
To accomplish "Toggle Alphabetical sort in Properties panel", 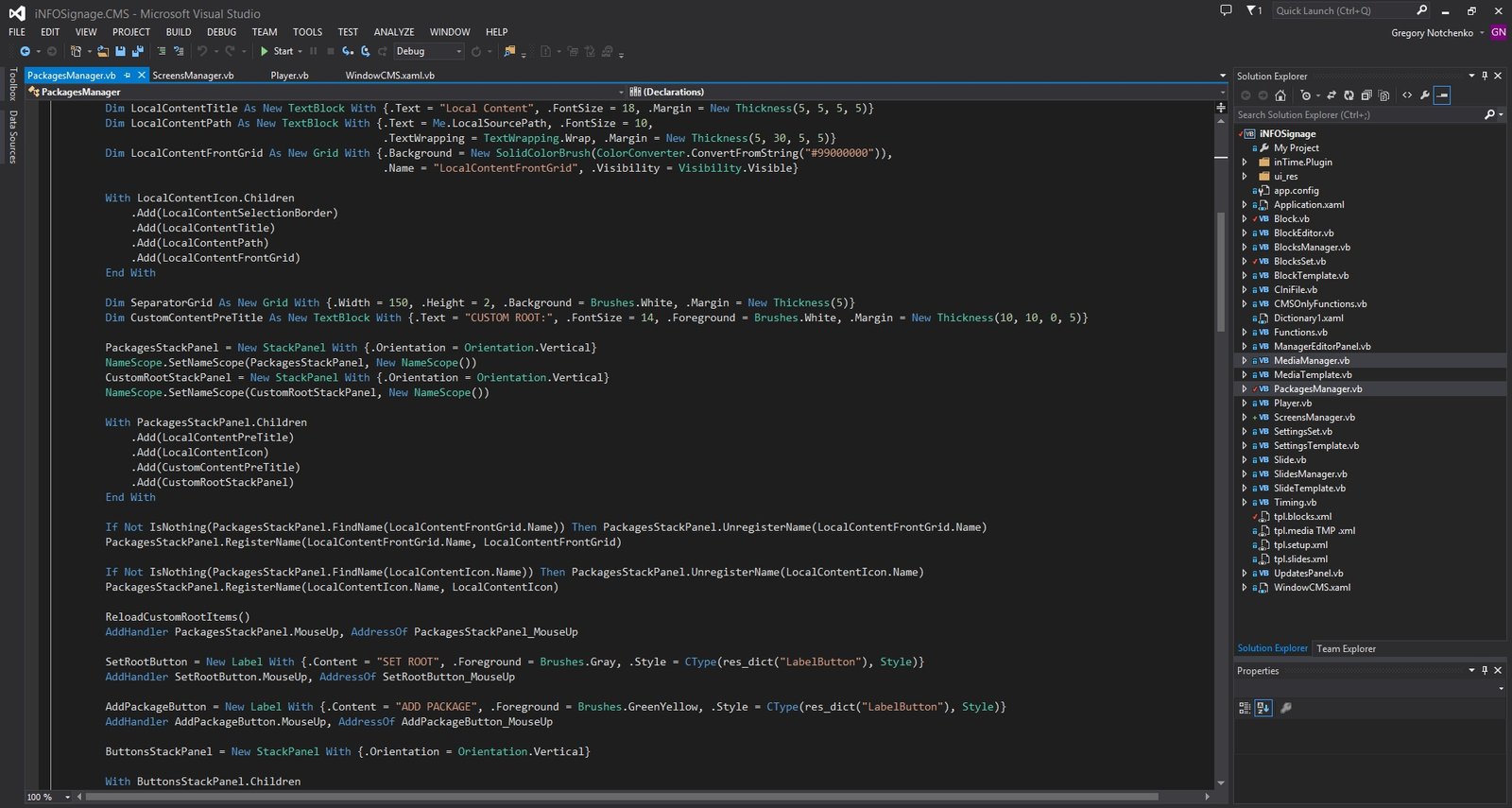I will [x=1263, y=708].
